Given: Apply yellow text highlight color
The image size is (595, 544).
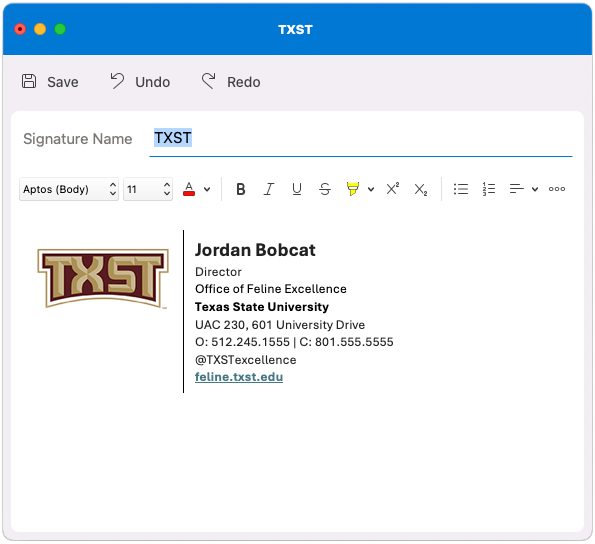Looking at the screenshot, I should [x=353, y=189].
